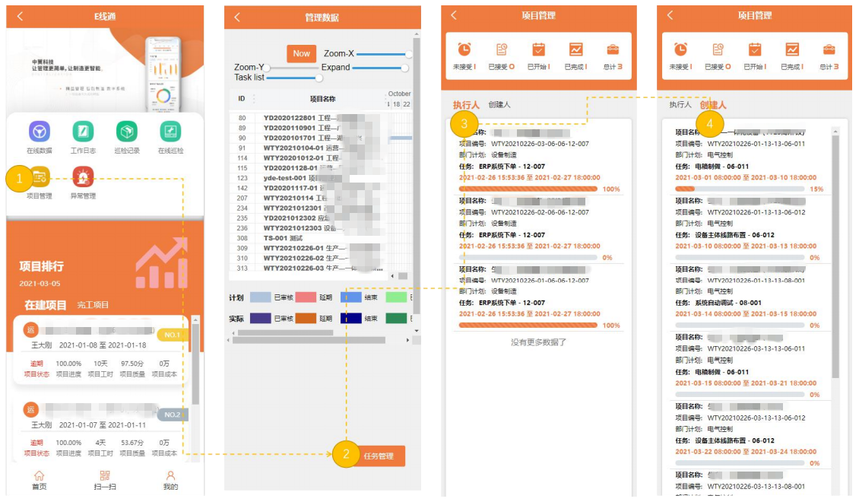Open the 异常管理 alarm icon
The image size is (859, 502).
click(83, 178)
